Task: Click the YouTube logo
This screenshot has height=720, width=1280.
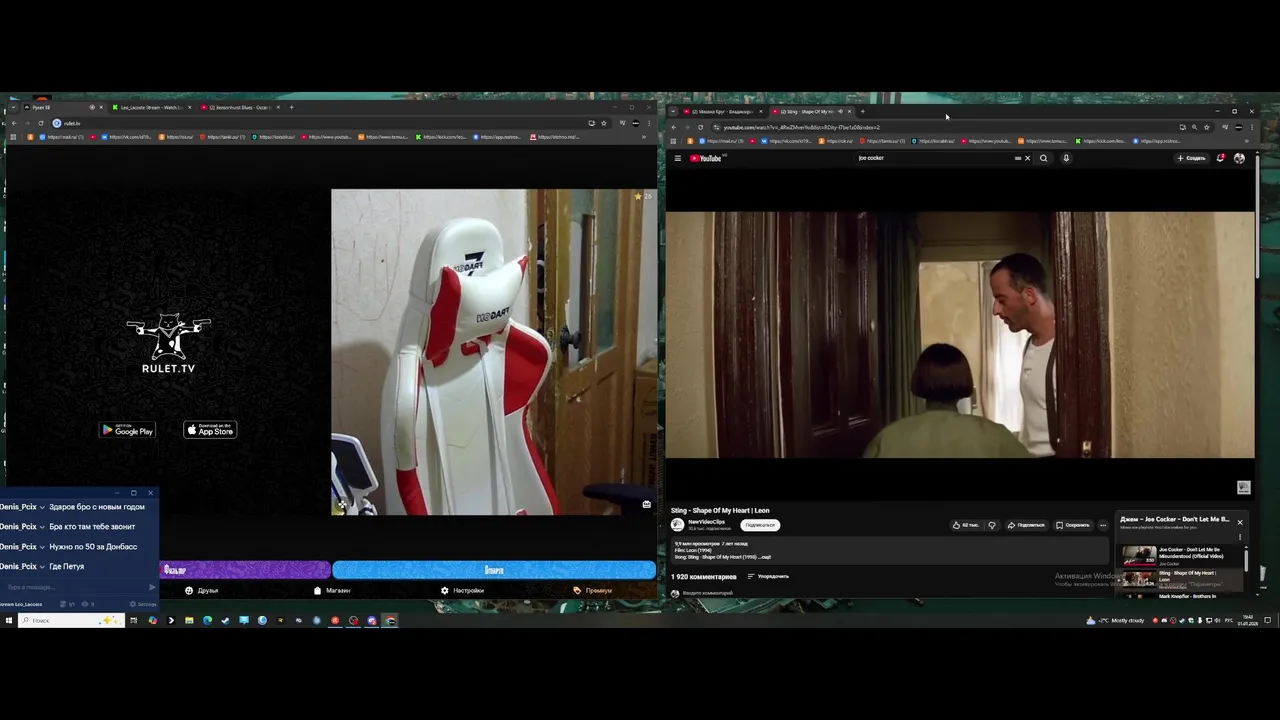Action: tap(706, 158)
